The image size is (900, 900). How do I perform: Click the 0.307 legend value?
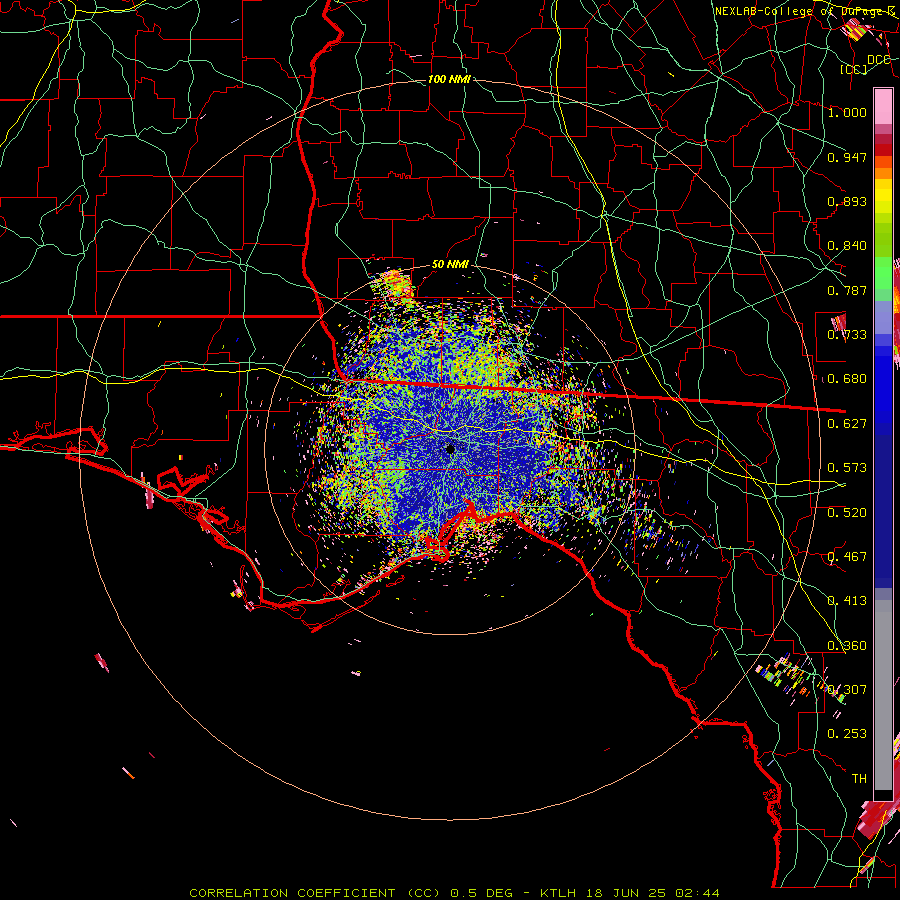click(x=847, y=690)
